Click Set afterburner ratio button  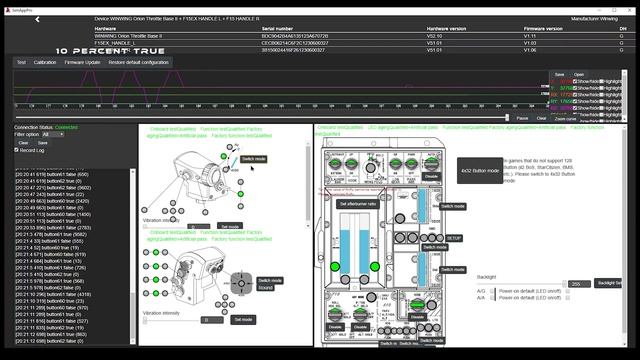358,204
